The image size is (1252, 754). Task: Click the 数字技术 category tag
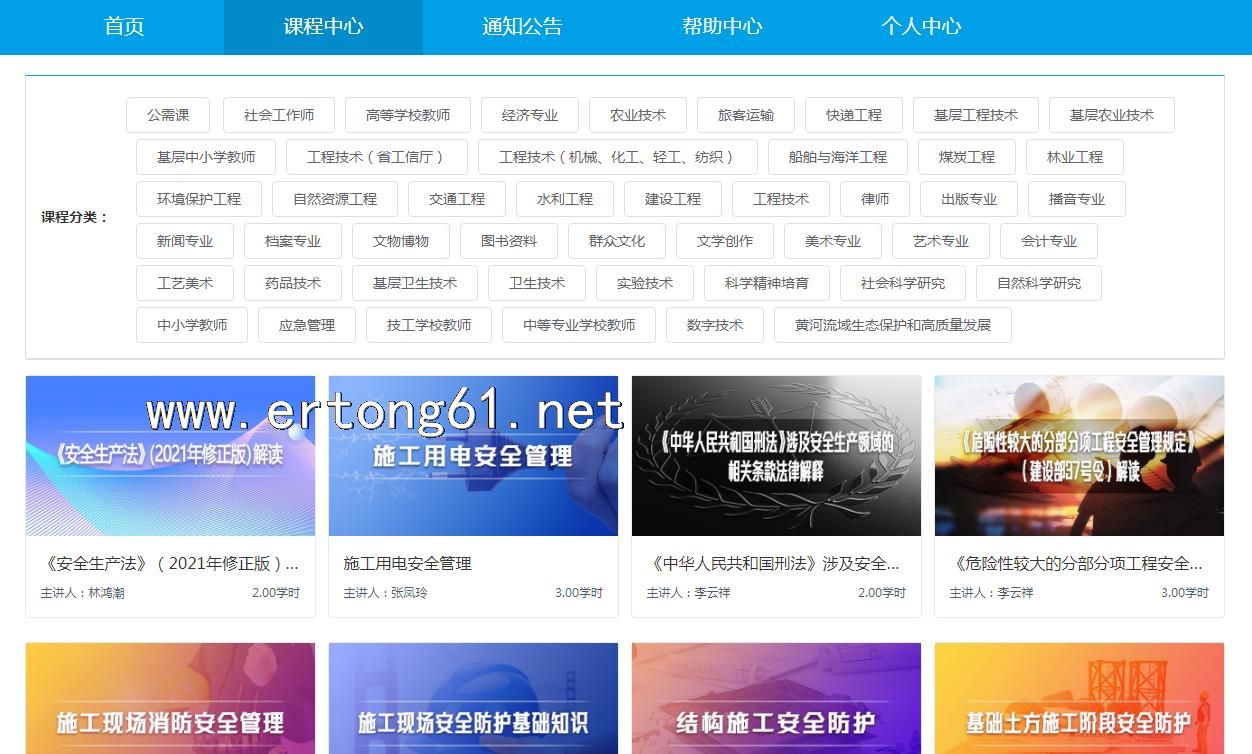tap(715, 325)
